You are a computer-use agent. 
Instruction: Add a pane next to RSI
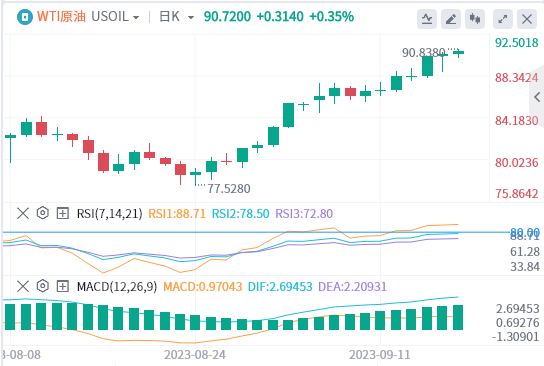point(62,213)
